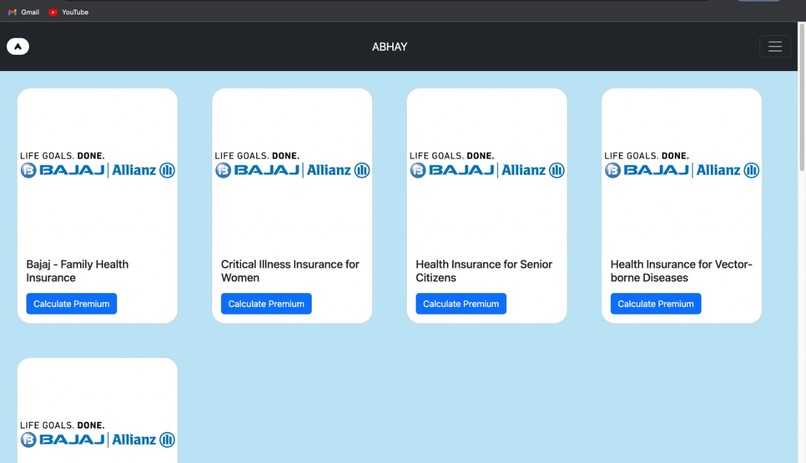Calculate Premium for Vector-borne Diseases insurance
The image size is (806, 463).
pos(656,304)
